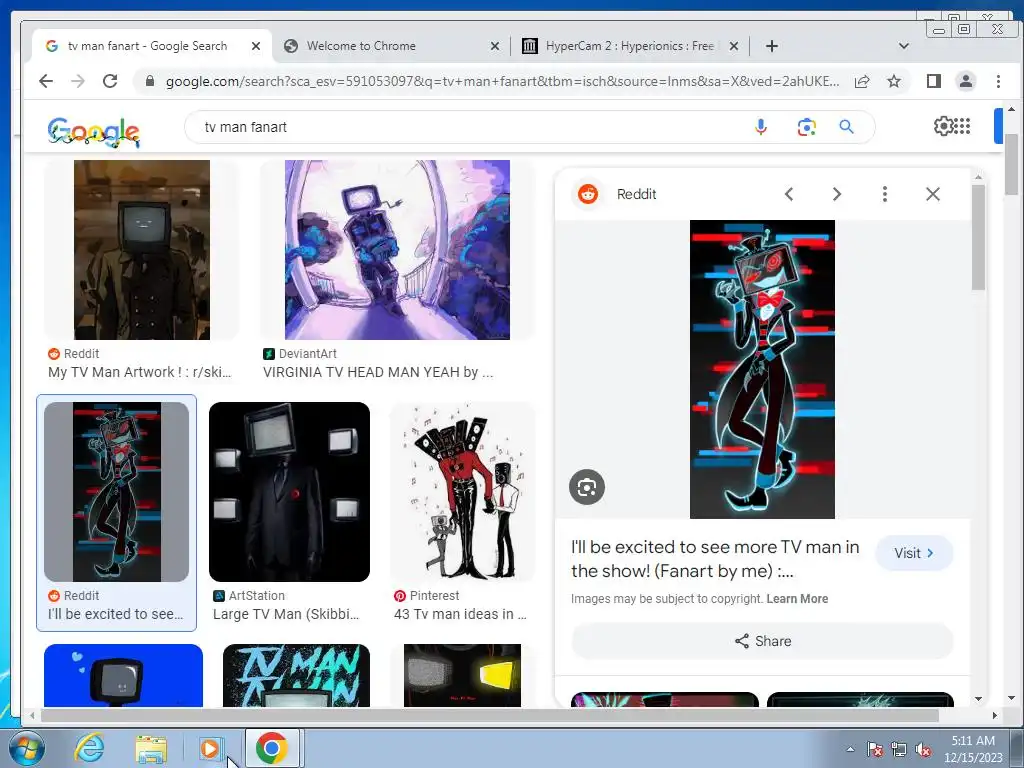Image resolution: width=1024 pixels, height=768 pixels.
Task: Launch Internet Explorer from taskbar
Action: [x=89, y=748]
